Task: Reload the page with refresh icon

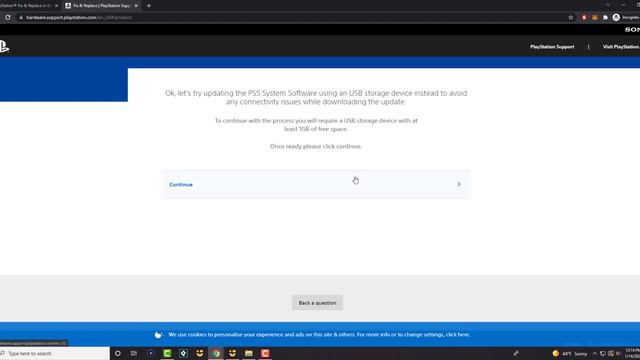Action: click(8, 18)
